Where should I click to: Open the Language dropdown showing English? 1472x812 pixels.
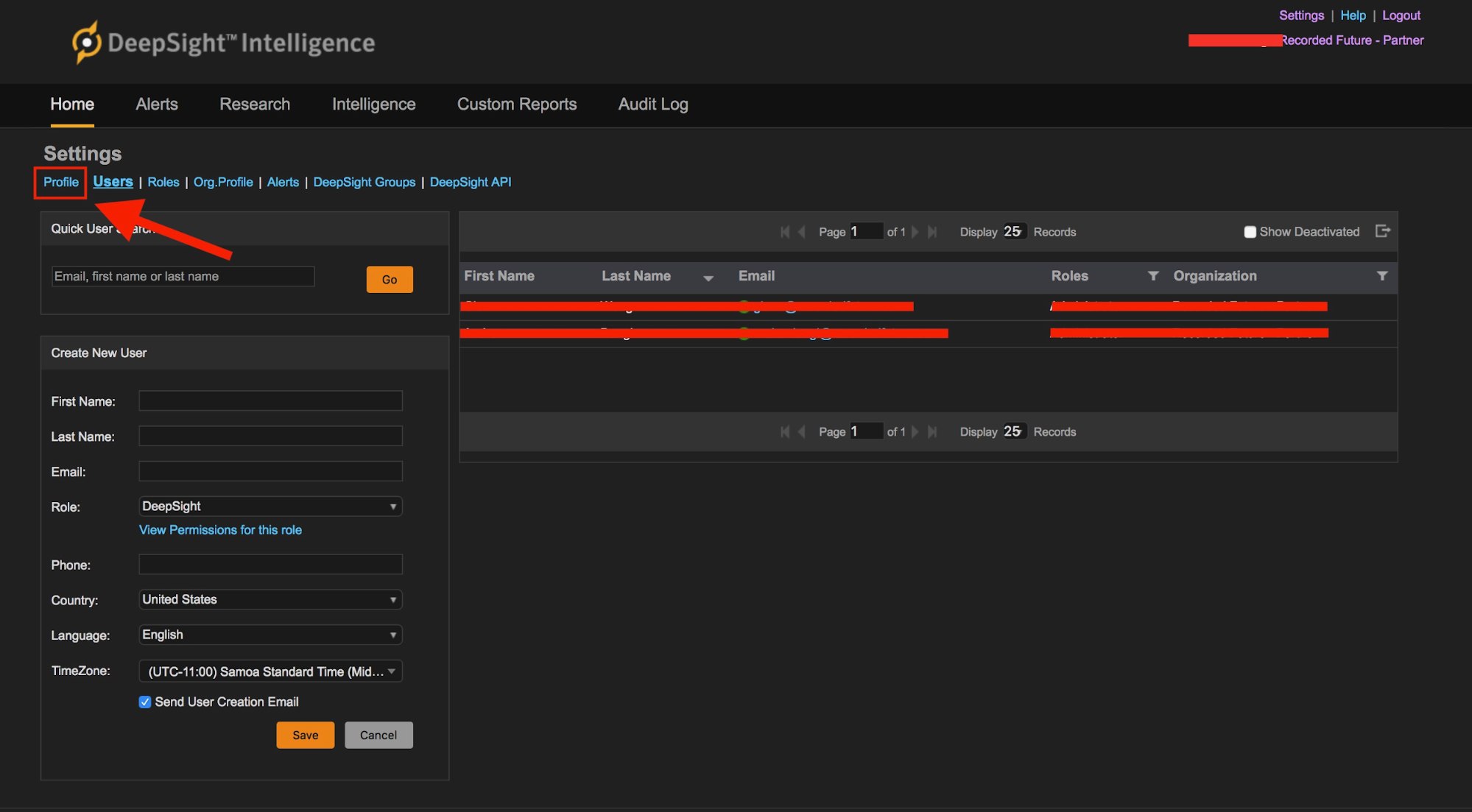[270, 635]
